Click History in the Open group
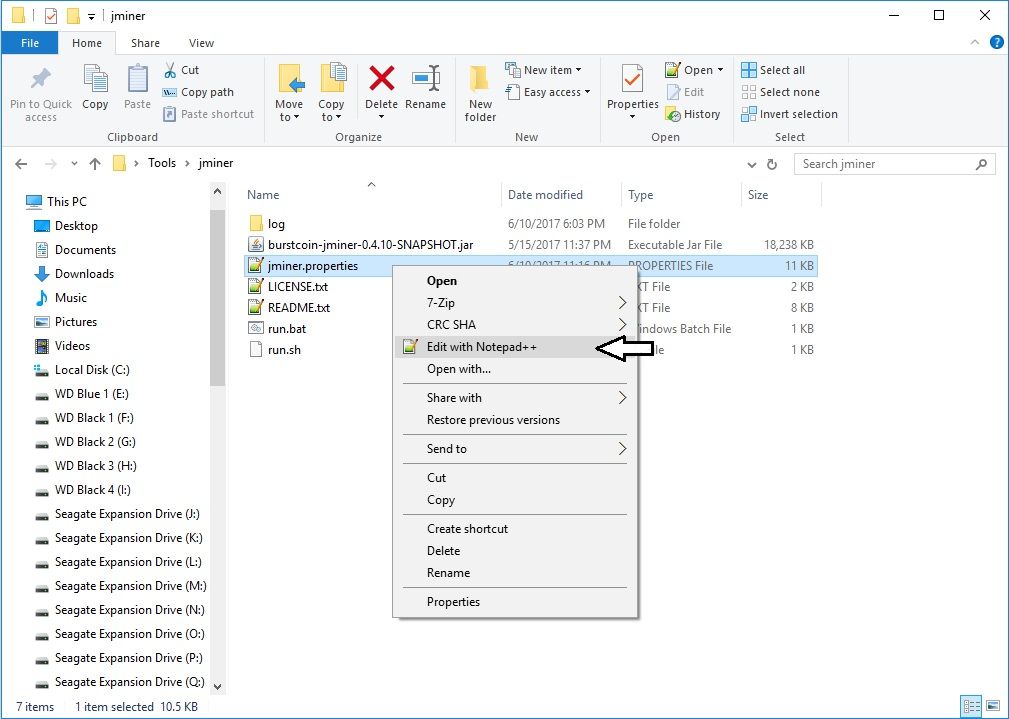This screenshot has width=1009, height=719. 693,114
